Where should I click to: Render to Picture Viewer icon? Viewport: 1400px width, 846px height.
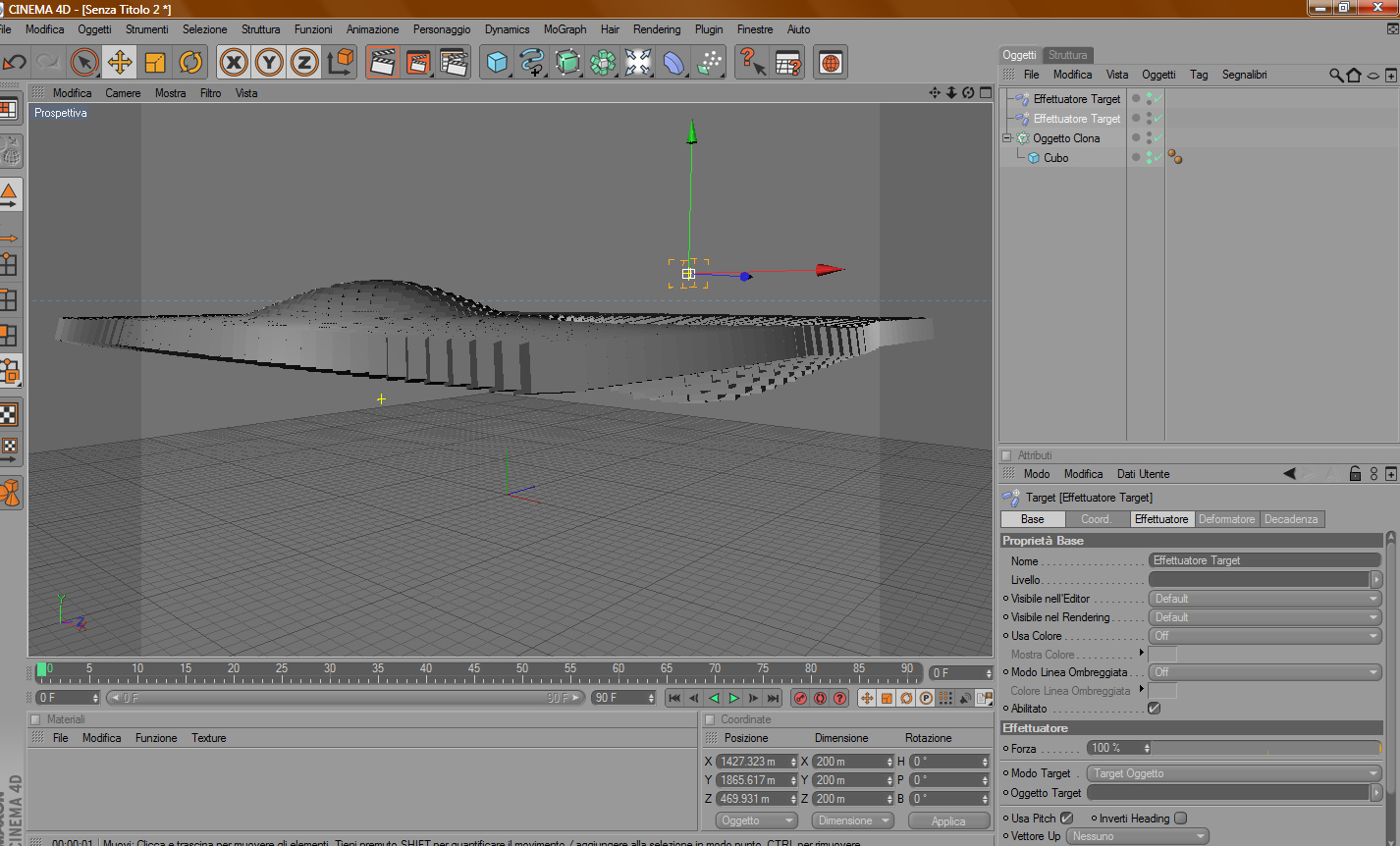click(418, 63)
